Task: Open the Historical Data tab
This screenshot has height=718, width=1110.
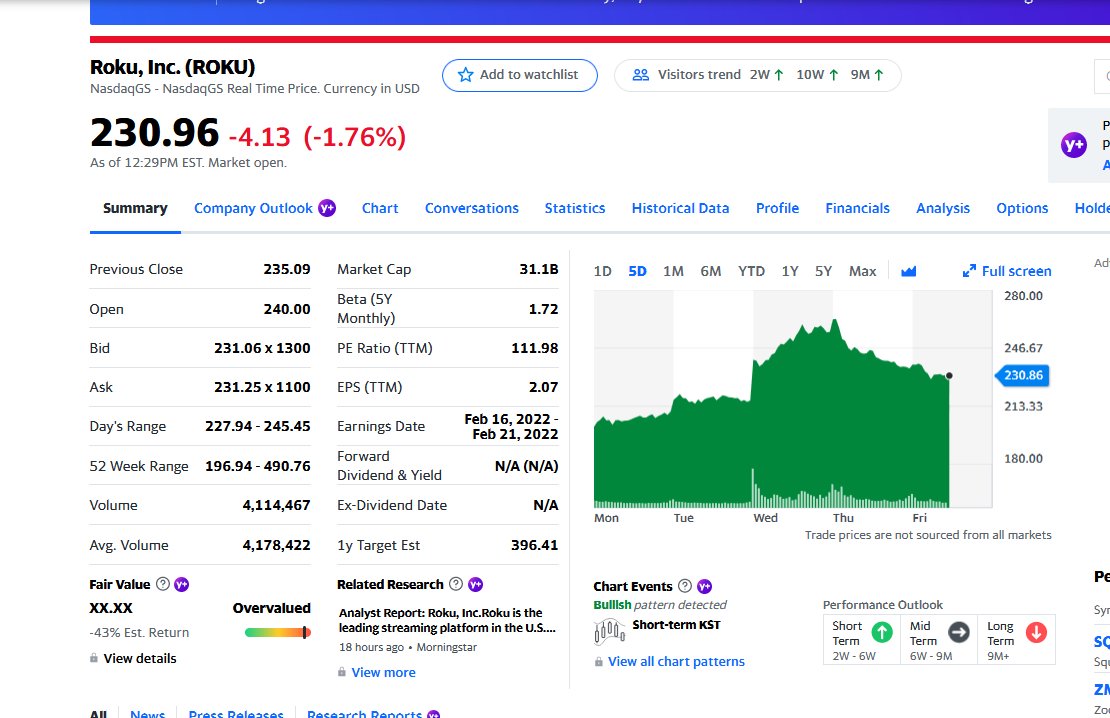Action: 680,208
